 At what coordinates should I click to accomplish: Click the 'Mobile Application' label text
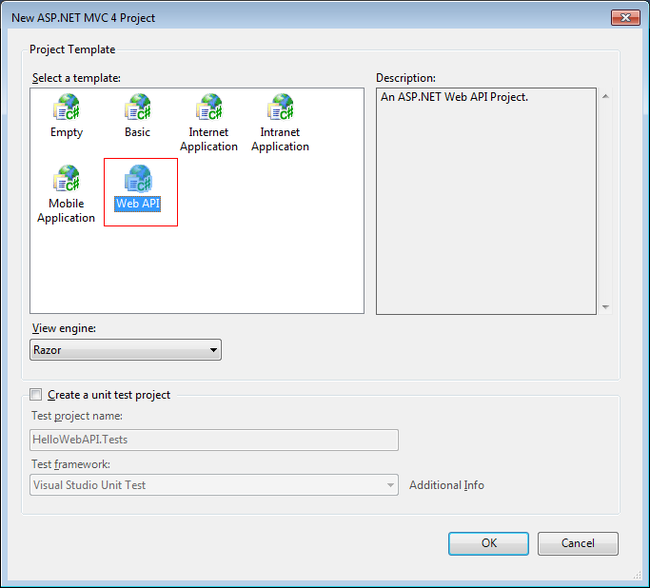(x=66, y=211)
